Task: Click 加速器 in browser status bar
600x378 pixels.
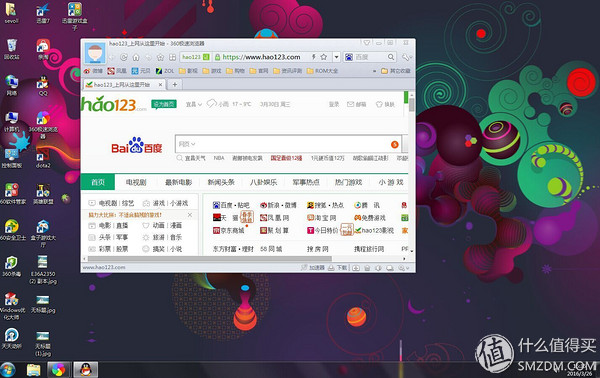Action: (x=313, y=268)
